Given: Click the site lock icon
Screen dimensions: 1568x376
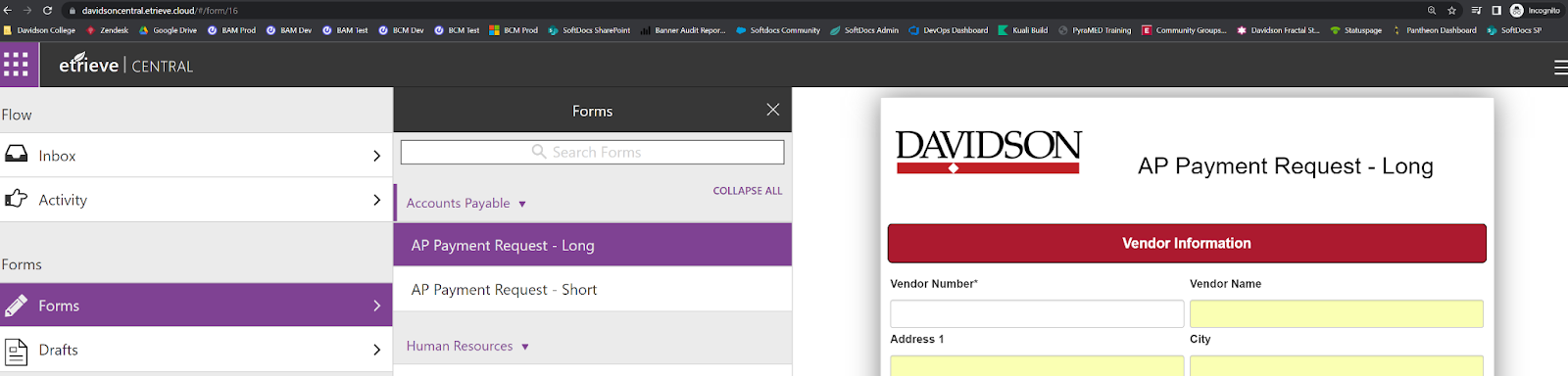Looking at the screenshot, I should (x=73, y=10).
